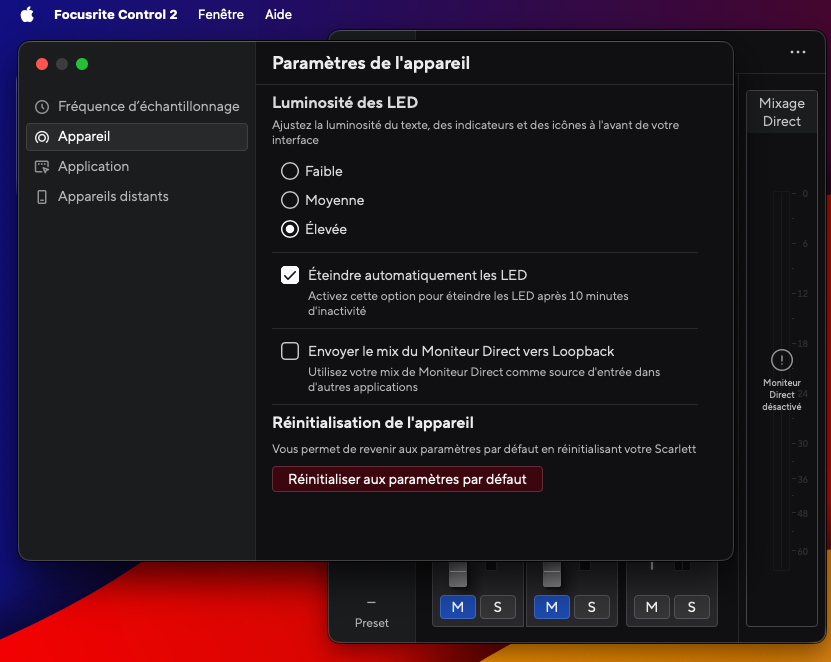831x662 pixels.
Task: Select Faible LED brightness
Action: pos(290,171)
